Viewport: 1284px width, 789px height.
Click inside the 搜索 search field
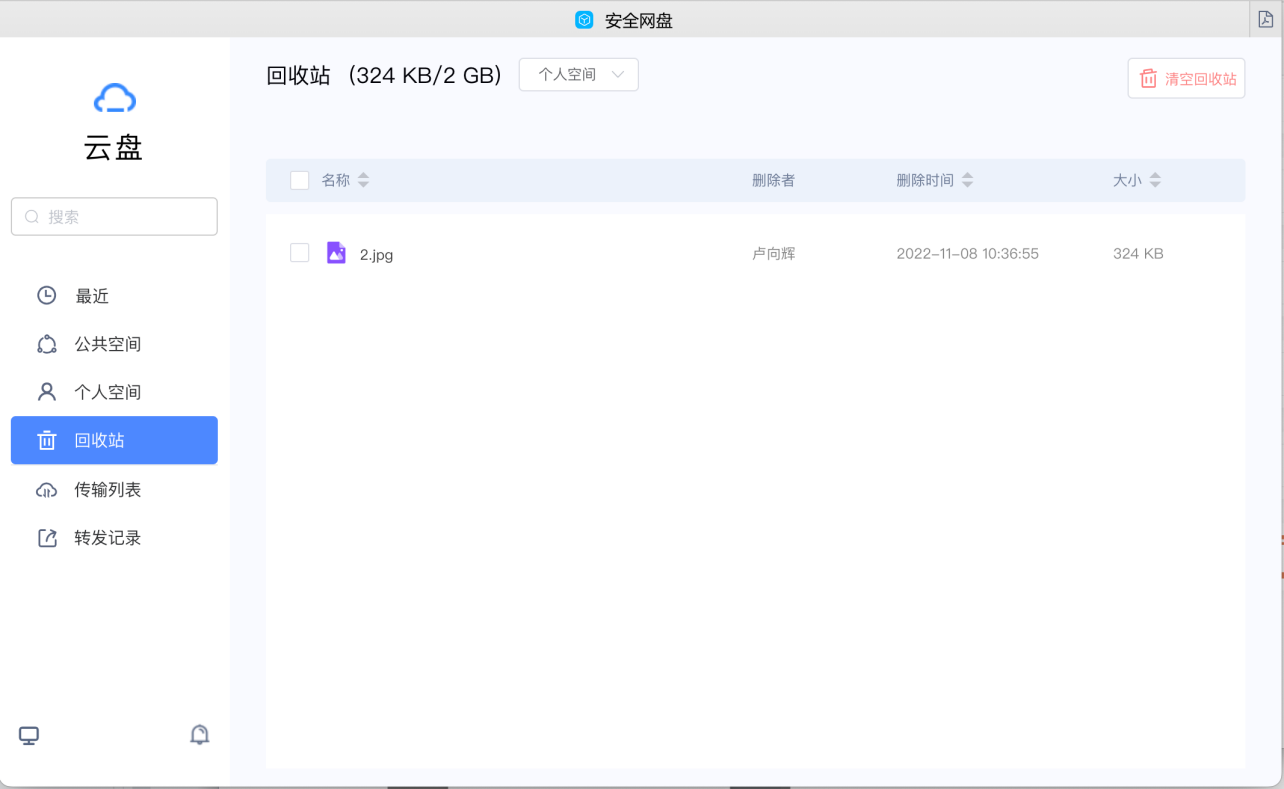coord(114,216)
